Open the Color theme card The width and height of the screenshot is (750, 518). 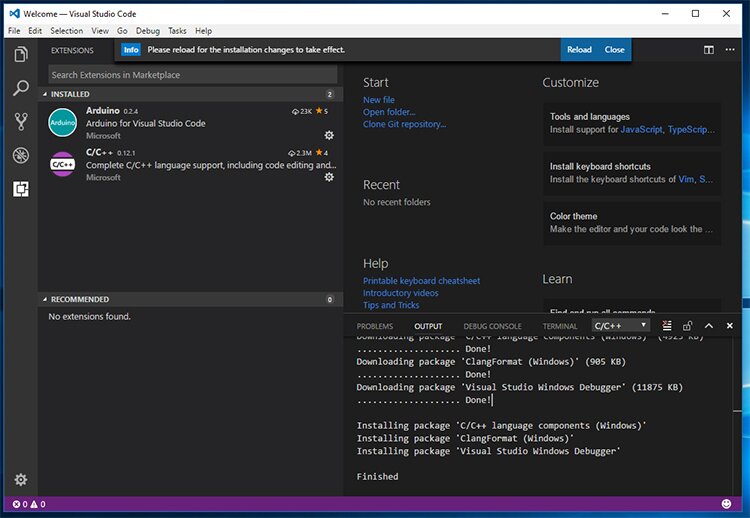click(x=632, y=223)
